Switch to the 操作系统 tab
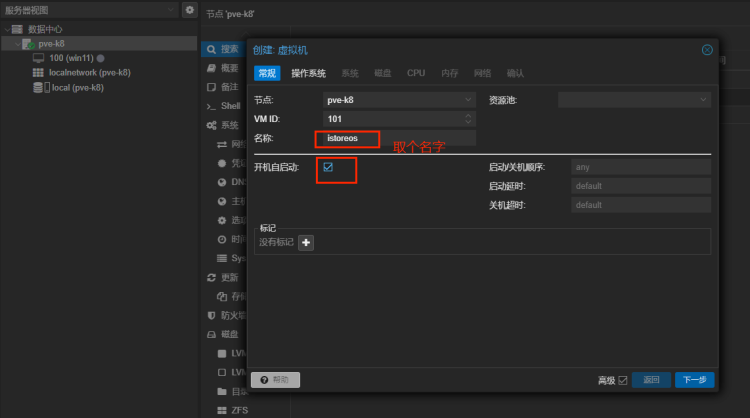 pos(309,73)
